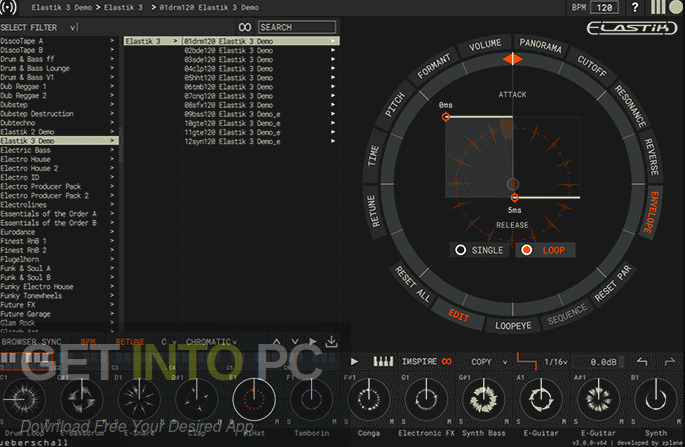
Task: Expand the 12syn120 Elastik 3 Demo_e arrow
Action: pos(333,141)
